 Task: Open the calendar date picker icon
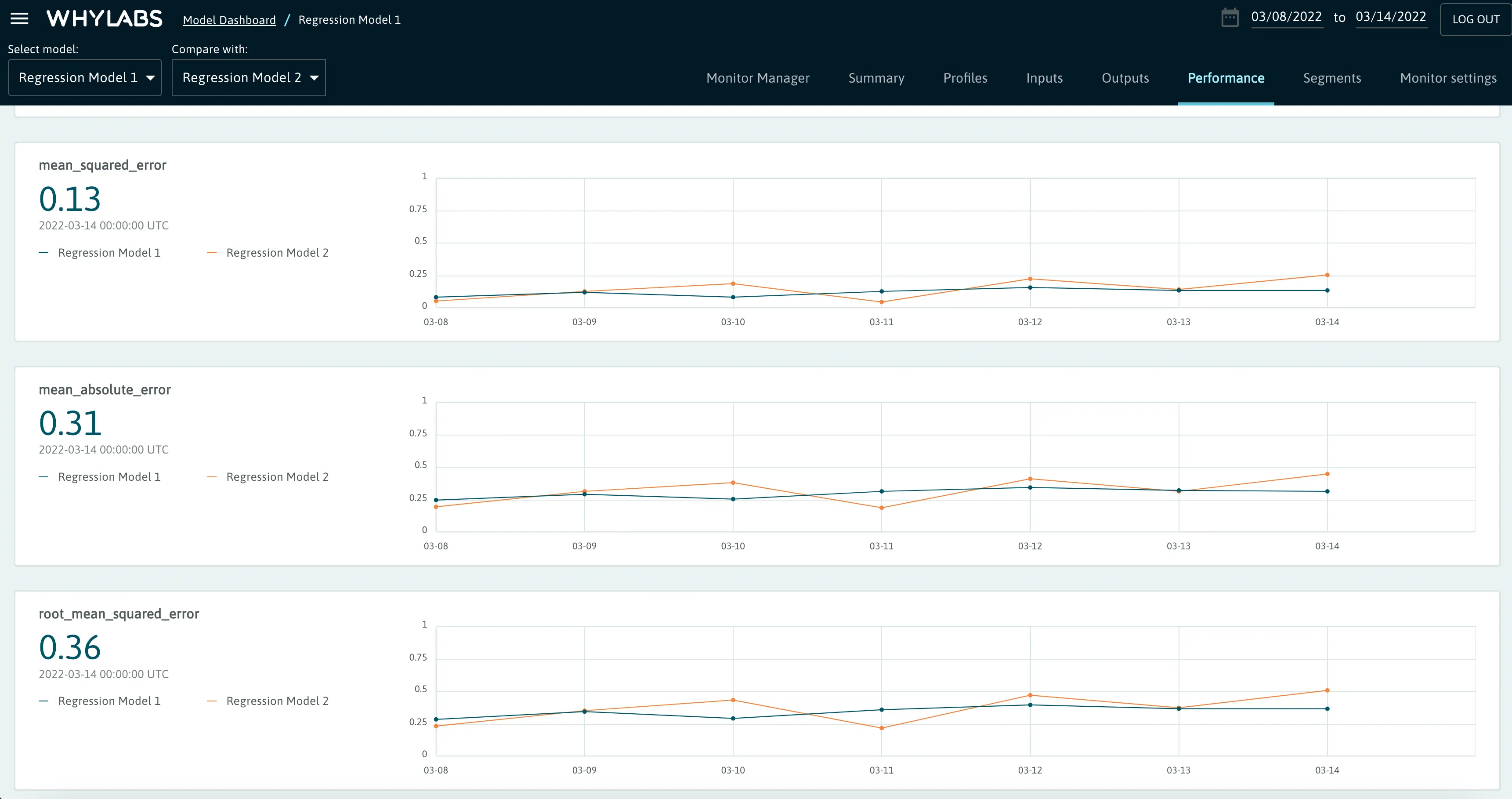[x=1230, y=18]
